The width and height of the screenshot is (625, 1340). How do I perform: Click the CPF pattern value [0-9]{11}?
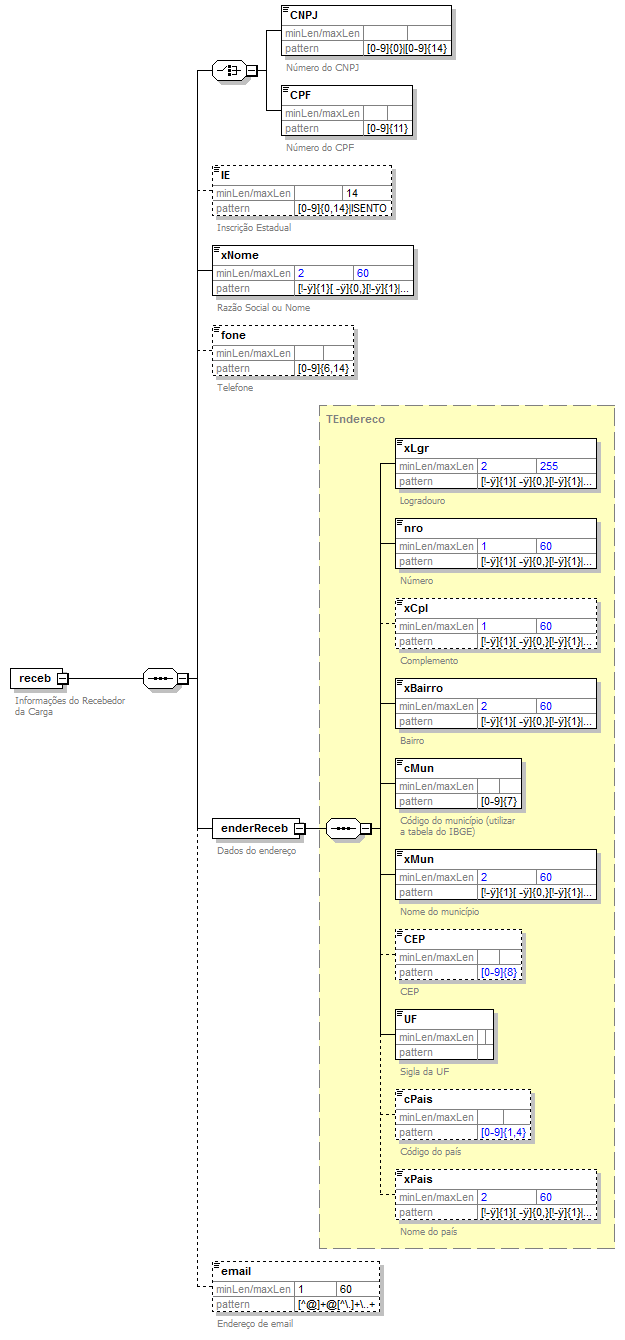tap(388, 128)
